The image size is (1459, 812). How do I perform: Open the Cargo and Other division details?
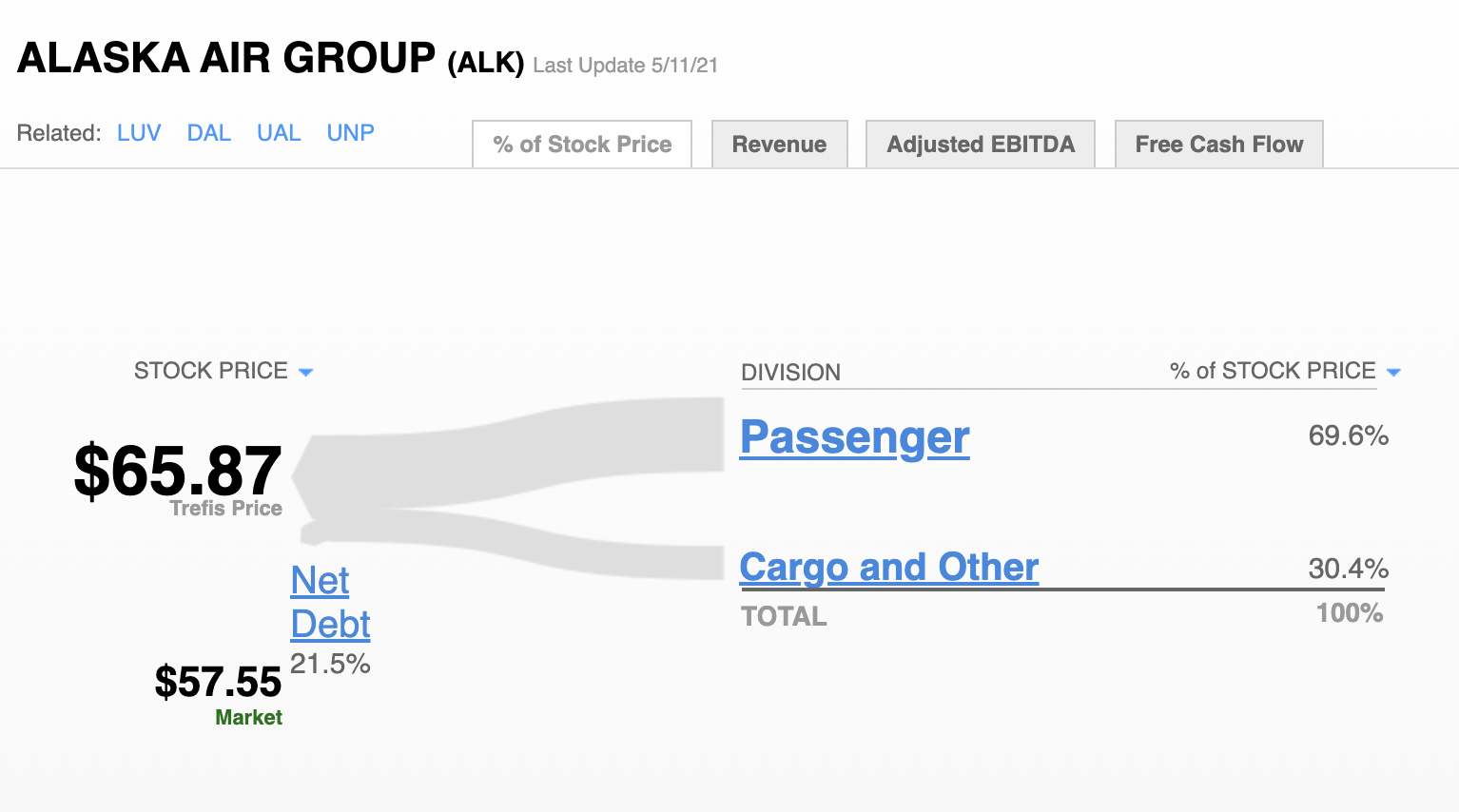coord(888,567)
